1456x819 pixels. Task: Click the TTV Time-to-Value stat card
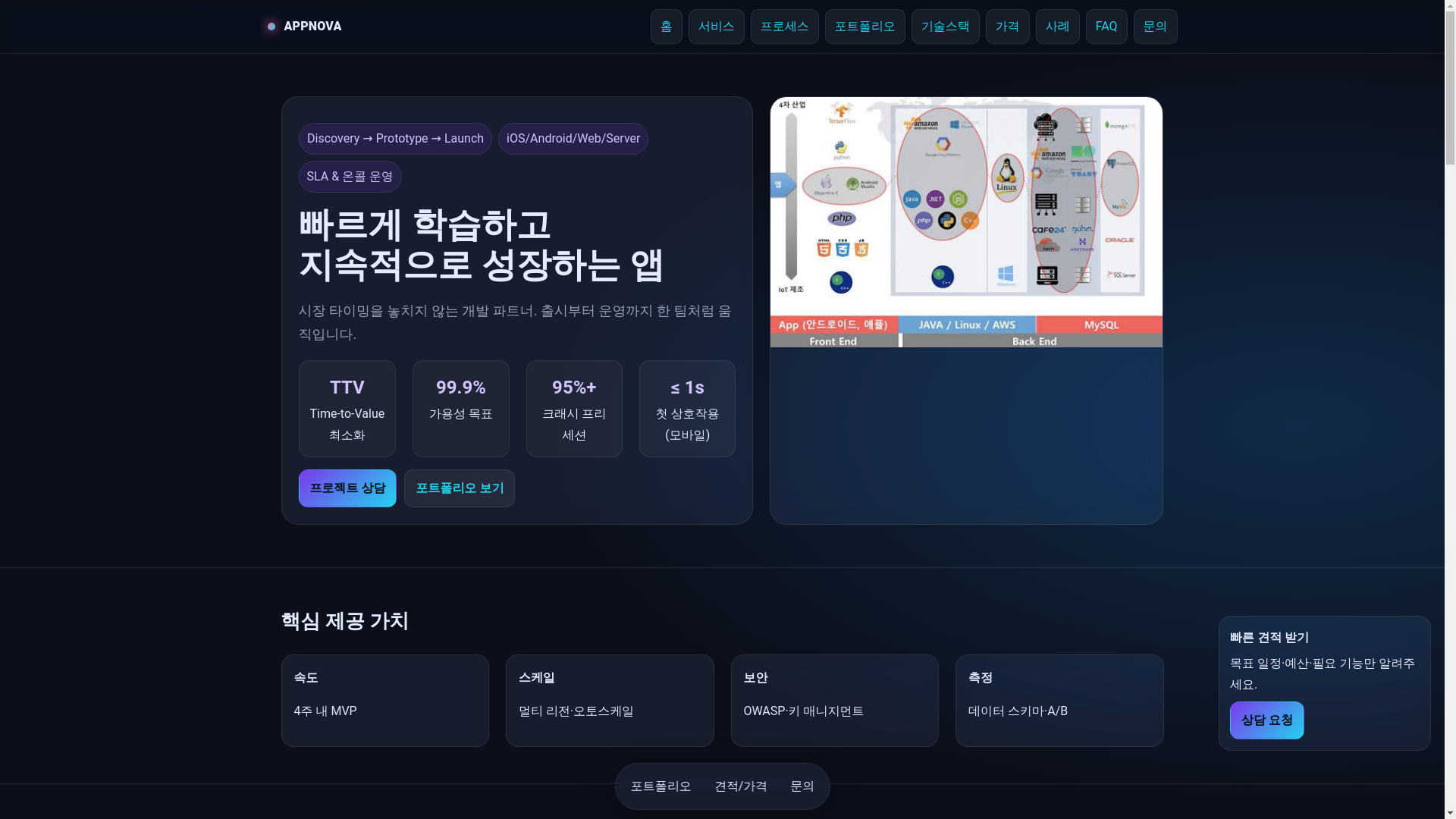click(x=347, y=409)
